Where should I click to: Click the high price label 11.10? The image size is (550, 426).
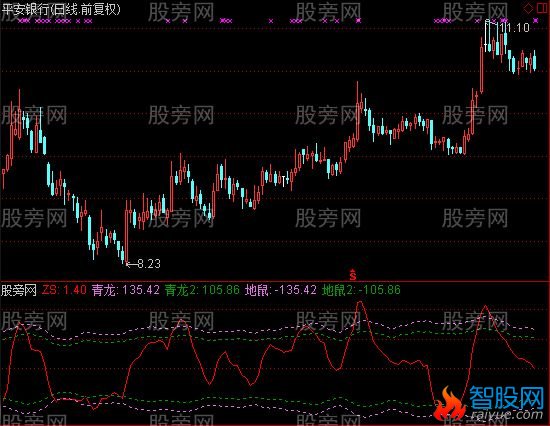coord(515,28)
